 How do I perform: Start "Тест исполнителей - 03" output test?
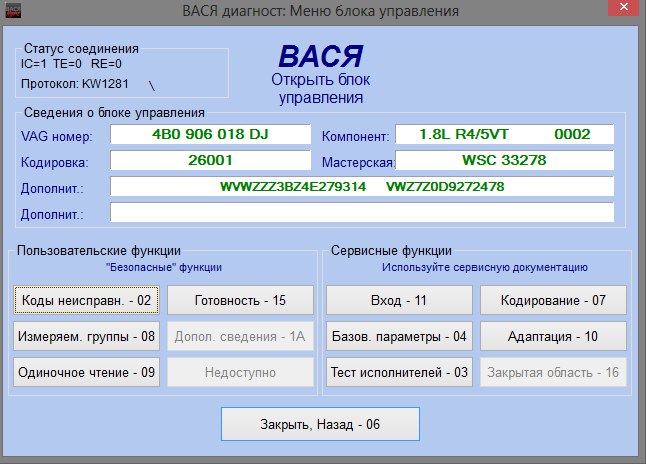coord(399,372)
